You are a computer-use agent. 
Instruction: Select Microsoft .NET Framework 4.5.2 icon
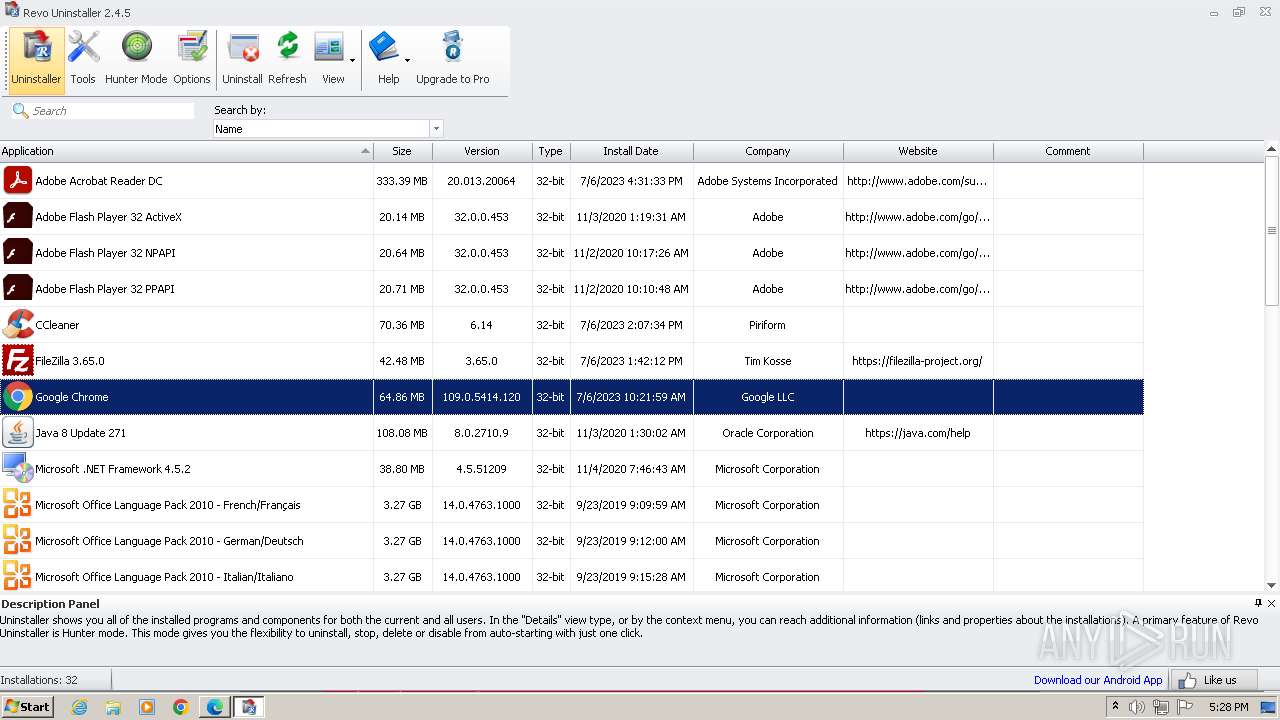[x=17, y=469]
